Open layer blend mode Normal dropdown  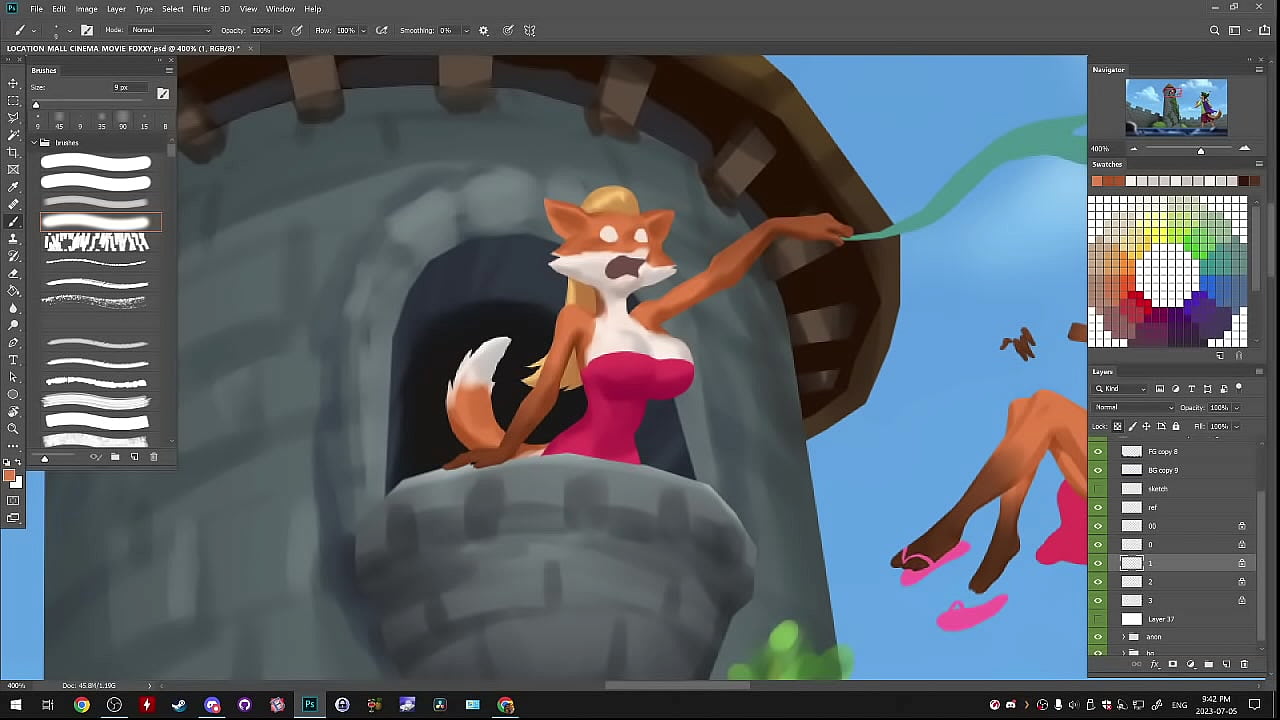[x=1134, y=407]
